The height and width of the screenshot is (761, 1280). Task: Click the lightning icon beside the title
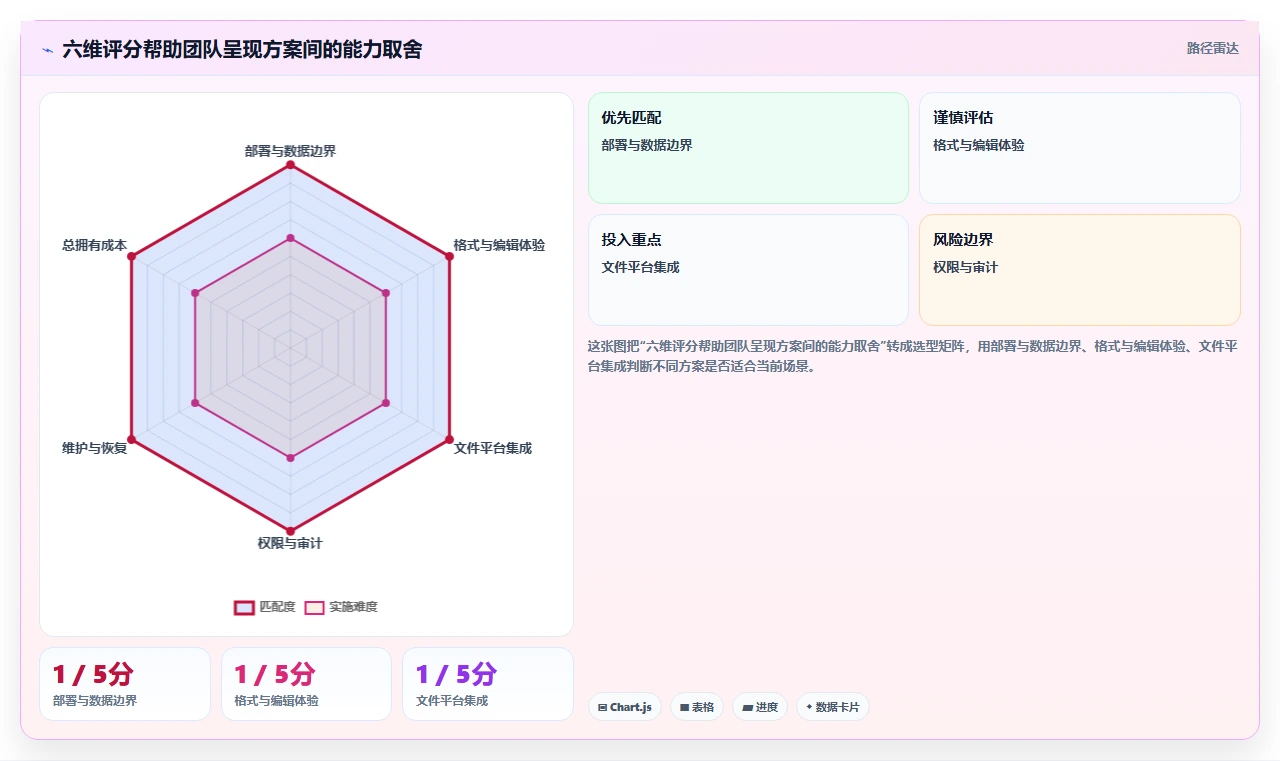47,49
